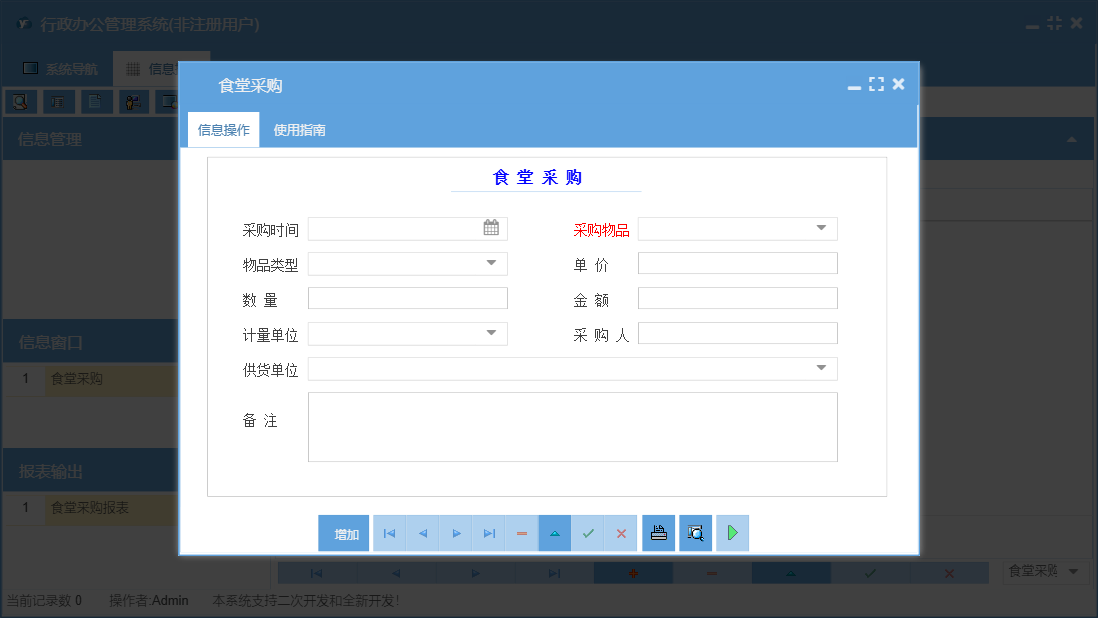Click the search magnifier icon in main toolbar

coord(20,102)
